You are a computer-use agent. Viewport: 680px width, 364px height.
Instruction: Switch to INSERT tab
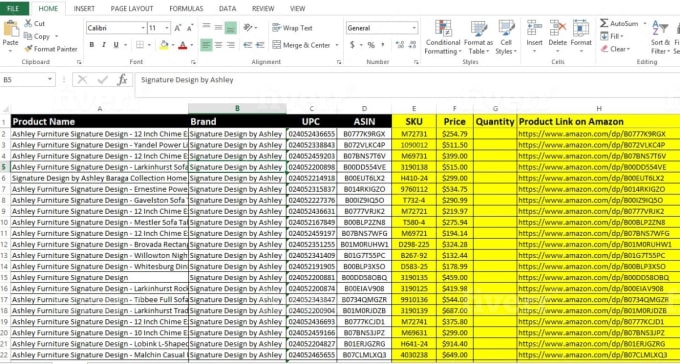click(84, 9)
